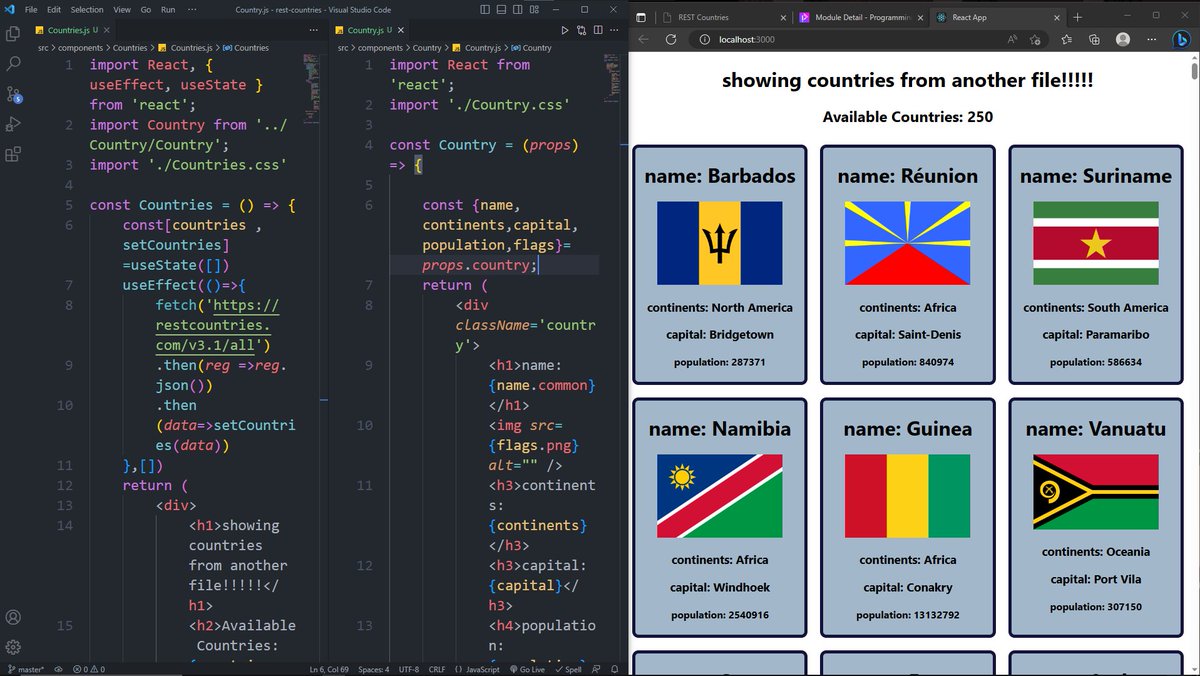1200x676 pixels.
Task: Switch to the Country.js editor tab
Action: (370, 31)
